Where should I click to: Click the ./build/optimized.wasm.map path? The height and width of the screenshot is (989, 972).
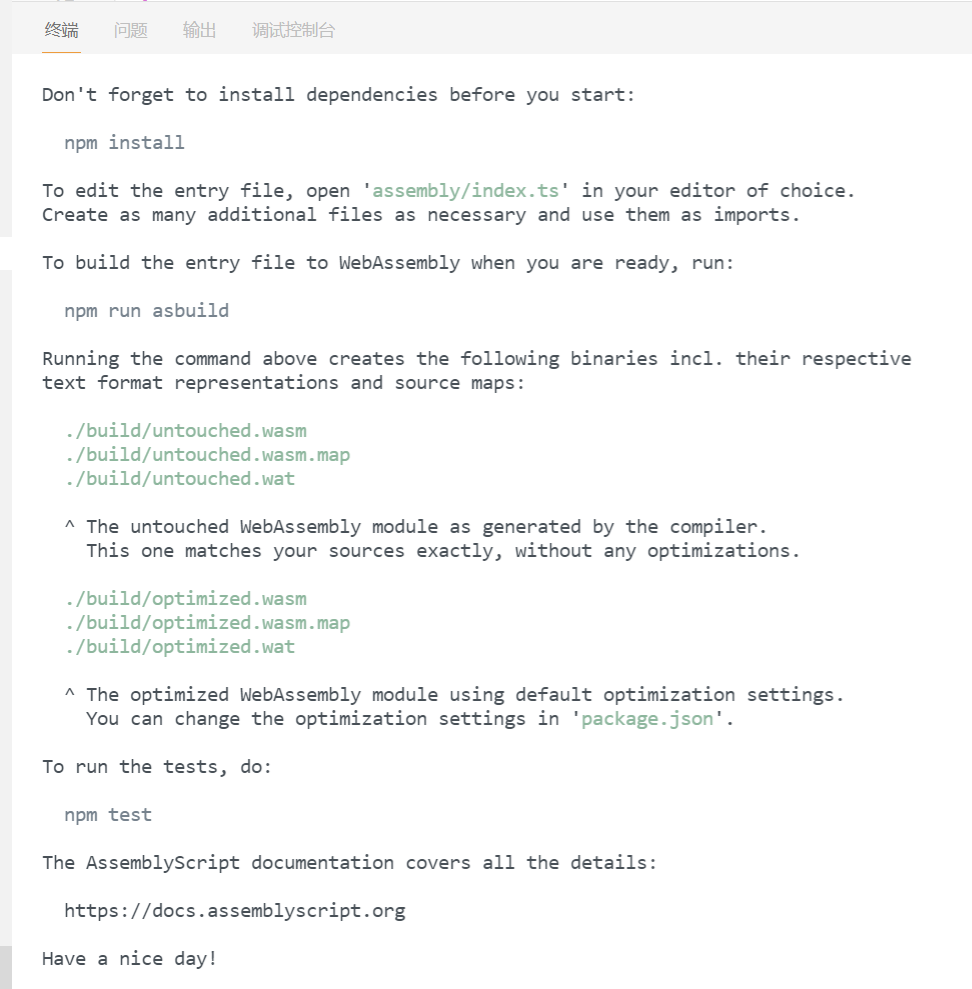coord(207,623)
